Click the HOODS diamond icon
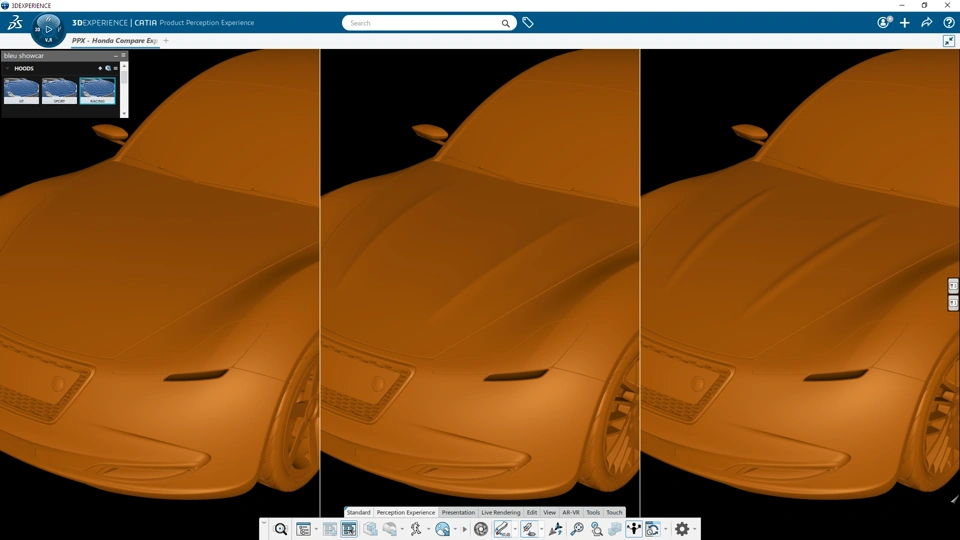The image size is (960, 540). tap(100, 69)
